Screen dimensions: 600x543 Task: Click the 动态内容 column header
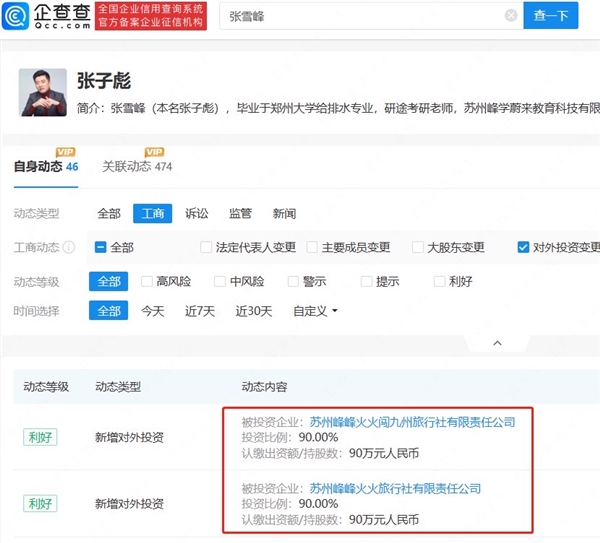click(264, 387)
